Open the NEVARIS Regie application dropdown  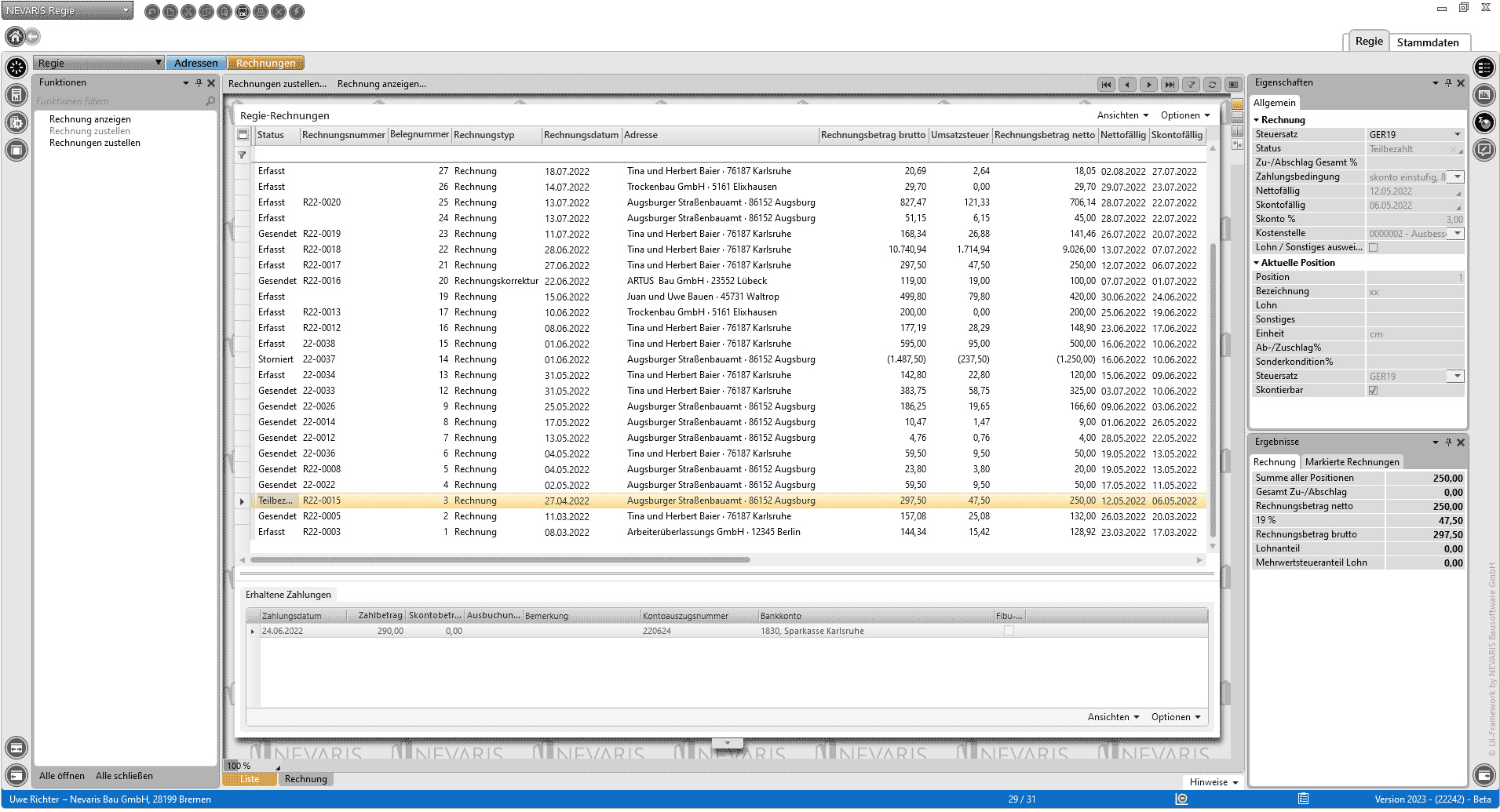tap(68, 11)
